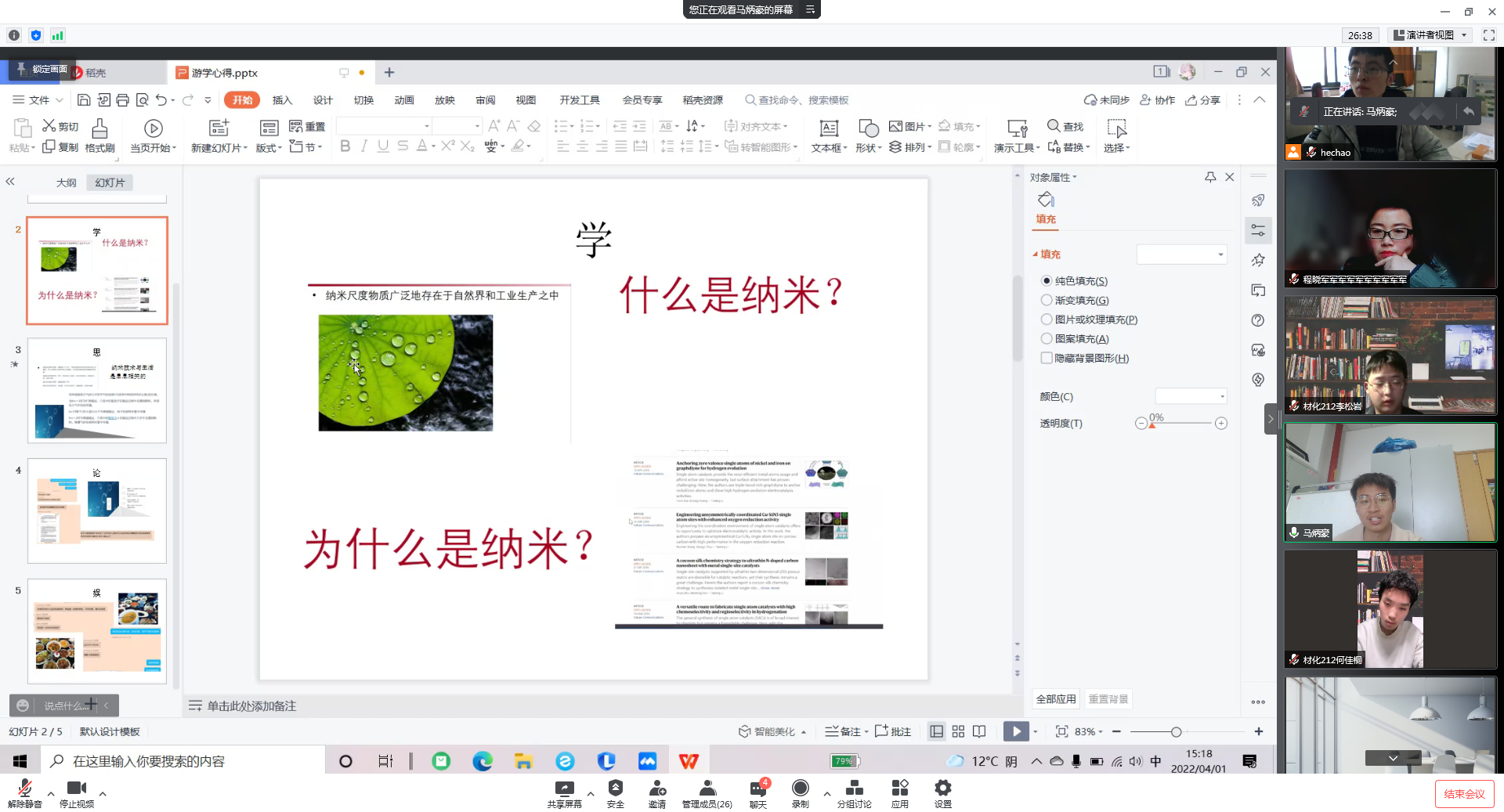The height and width of the screenshot is (812, 1504).
Task: Click the New Slide (新建幻灯片) icon
Action: click(219, 128)
